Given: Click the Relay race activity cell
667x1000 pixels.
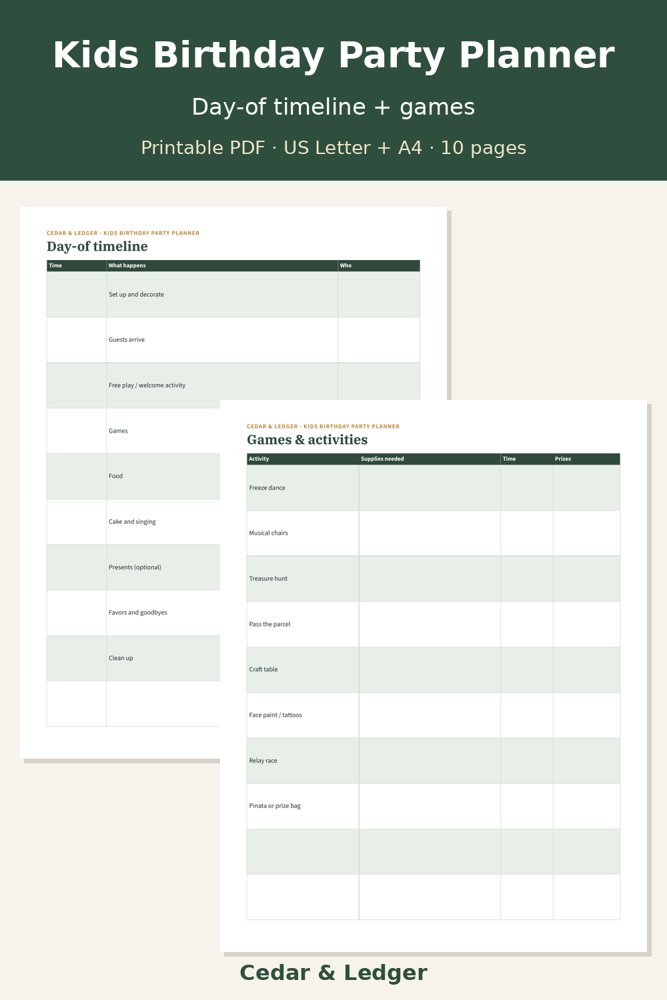Looking at the screenshot, I should [x=302, y=761].
